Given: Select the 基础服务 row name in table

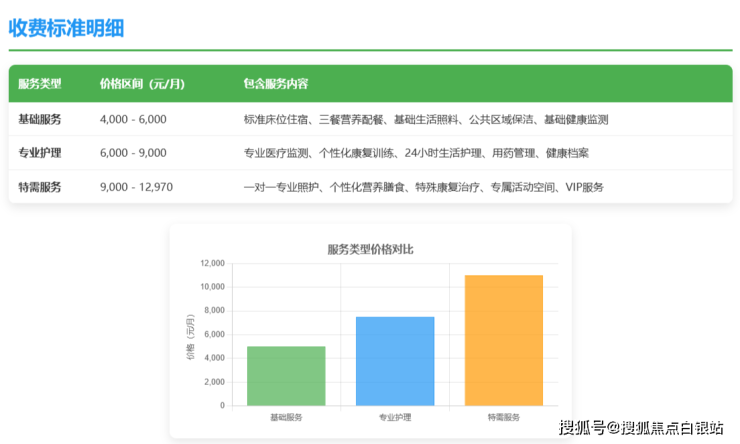Looking at the screenshot, I should [40, 119].
